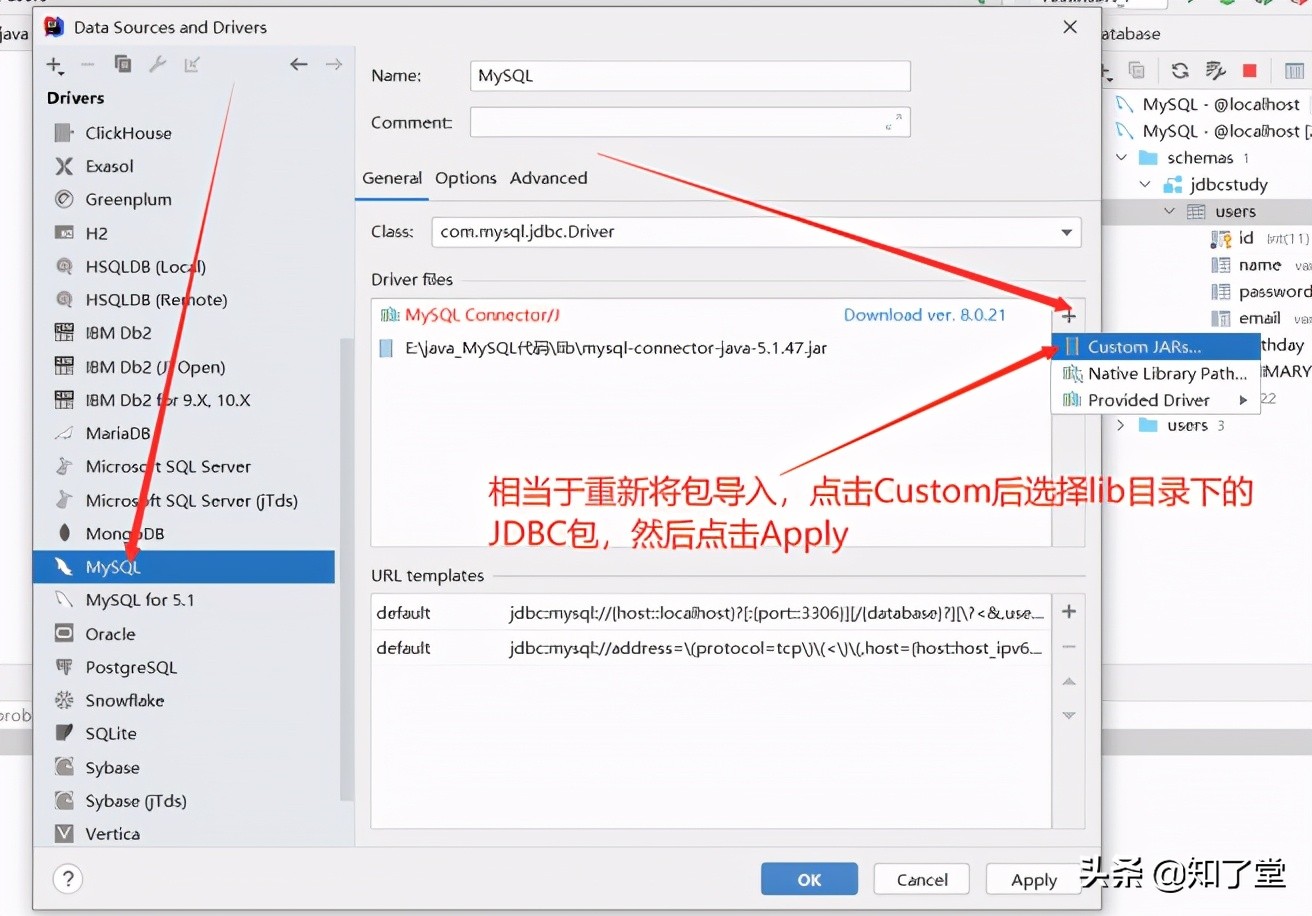Switch to the Options tab

click(466, 178)
